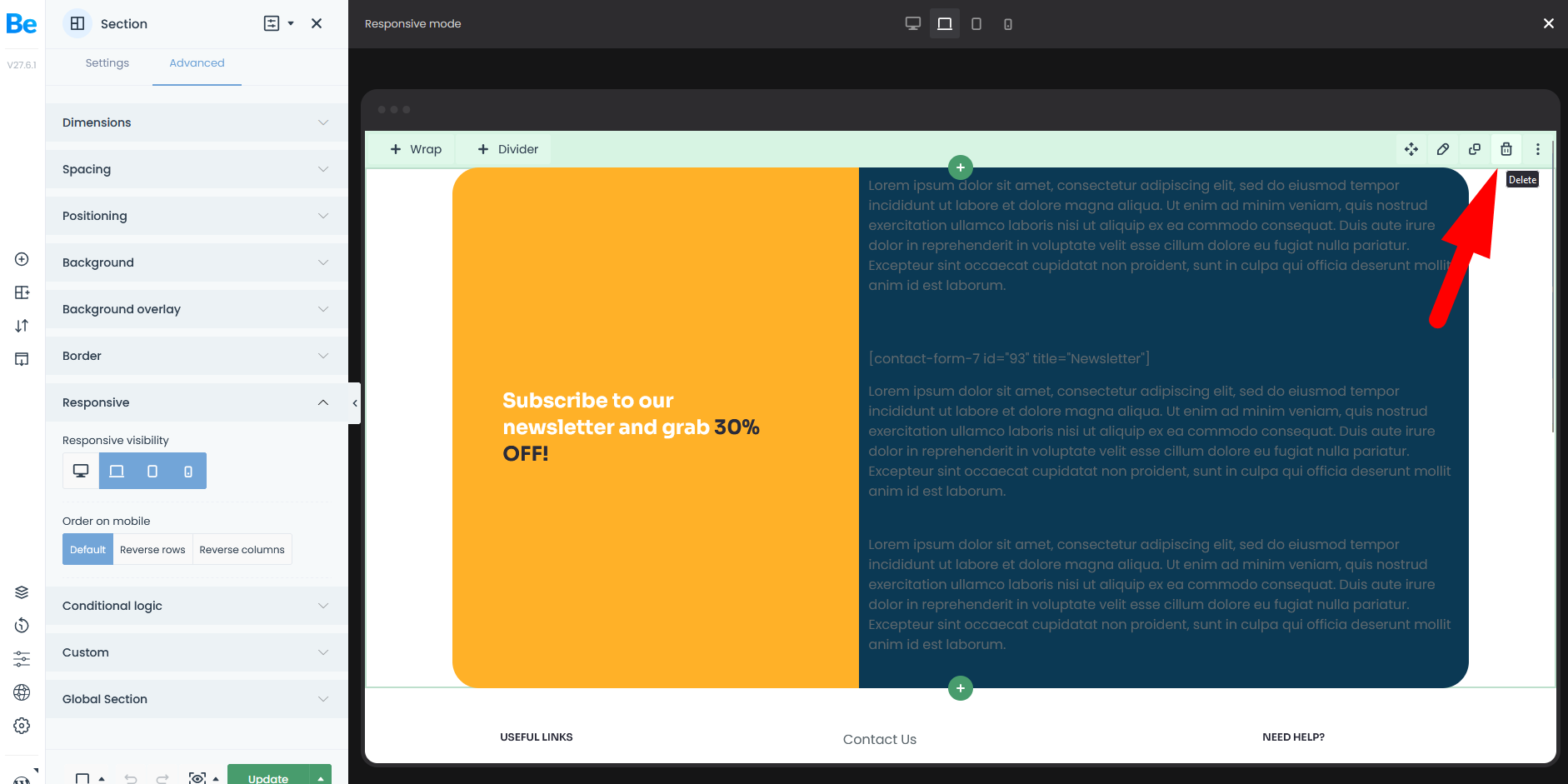Click the section move handle icon

1411,149
